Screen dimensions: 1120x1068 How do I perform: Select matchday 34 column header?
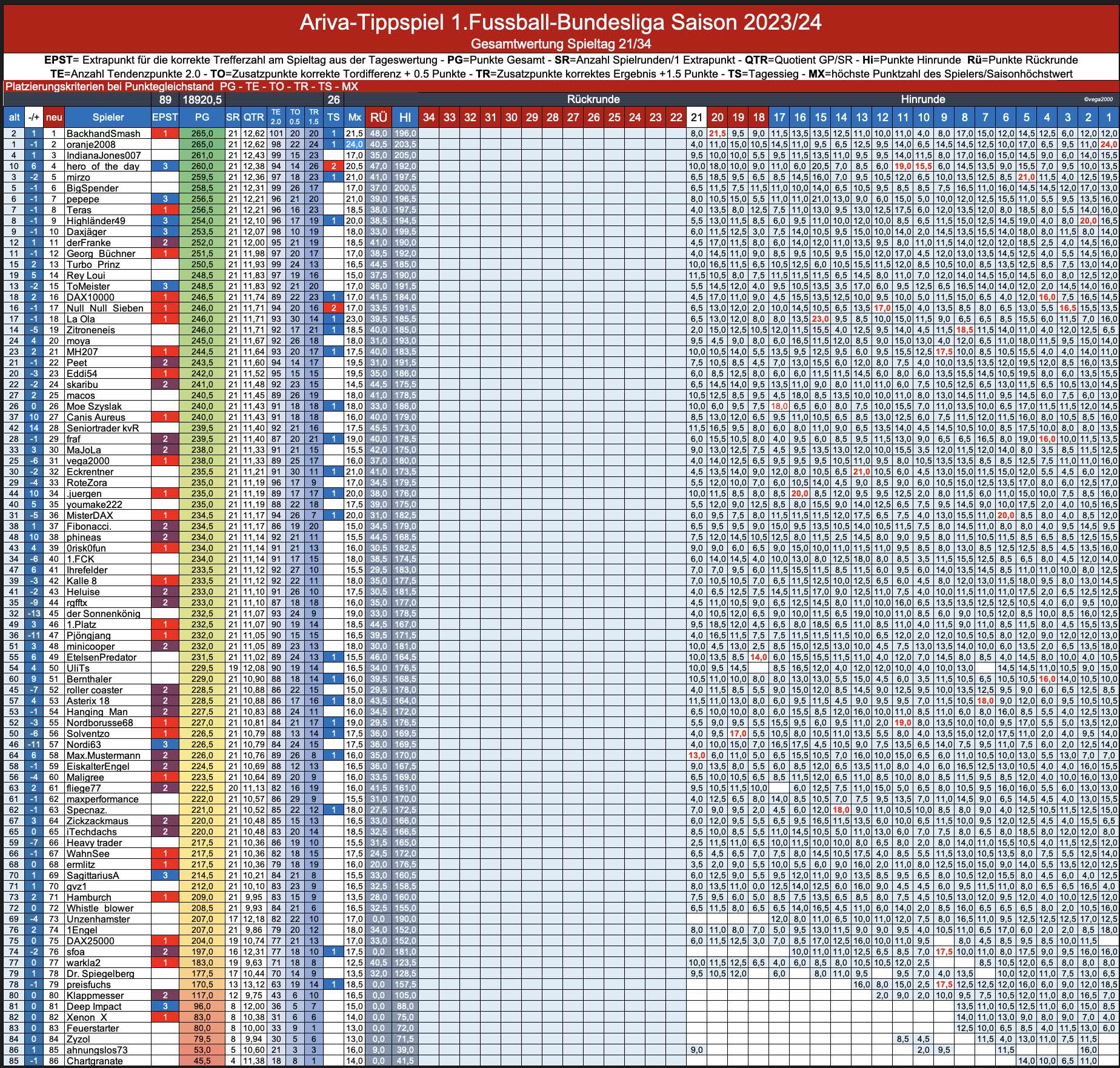point(429,118)
